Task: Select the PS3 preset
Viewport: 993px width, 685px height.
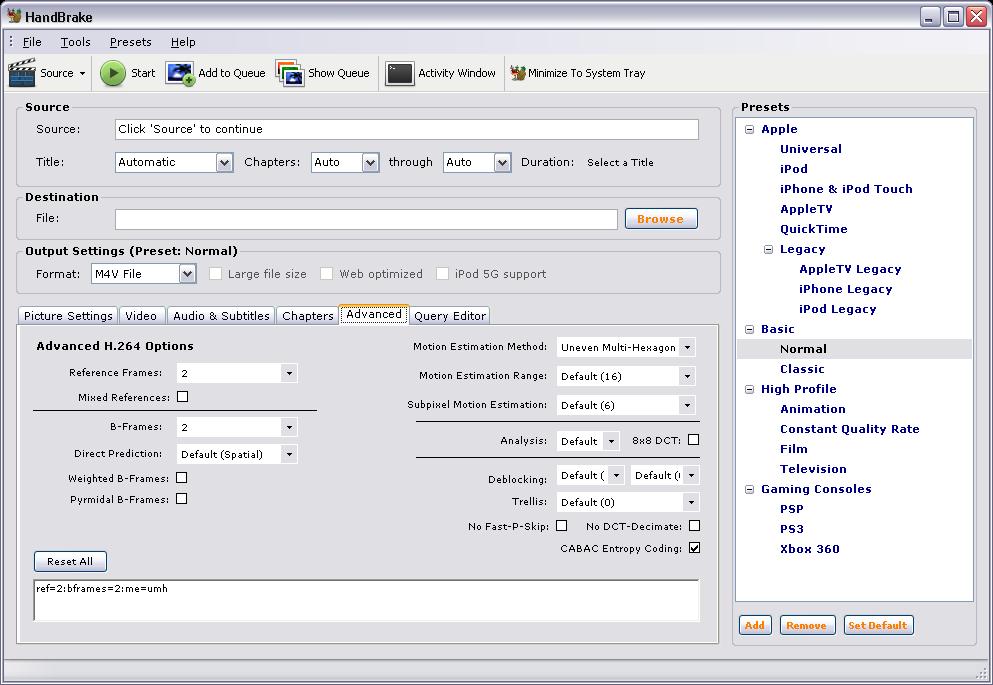Action: [792, 529]
